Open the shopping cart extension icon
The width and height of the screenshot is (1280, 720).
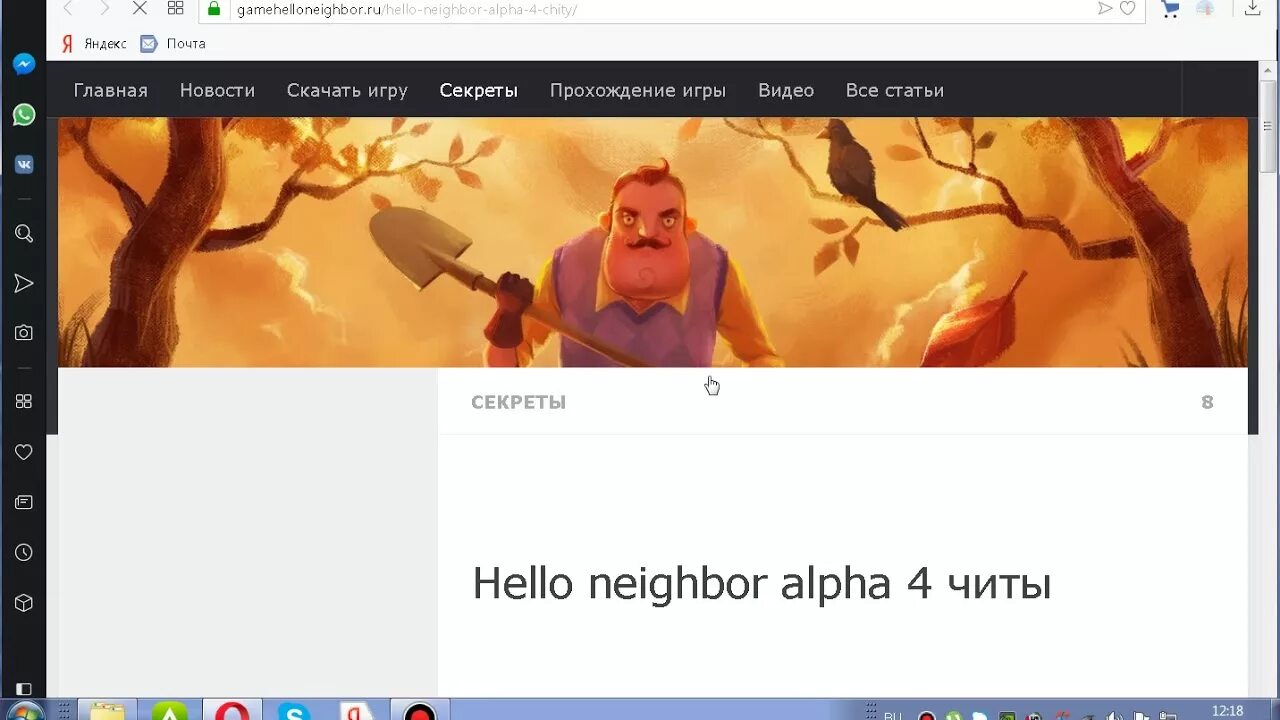click(1169, 9)
